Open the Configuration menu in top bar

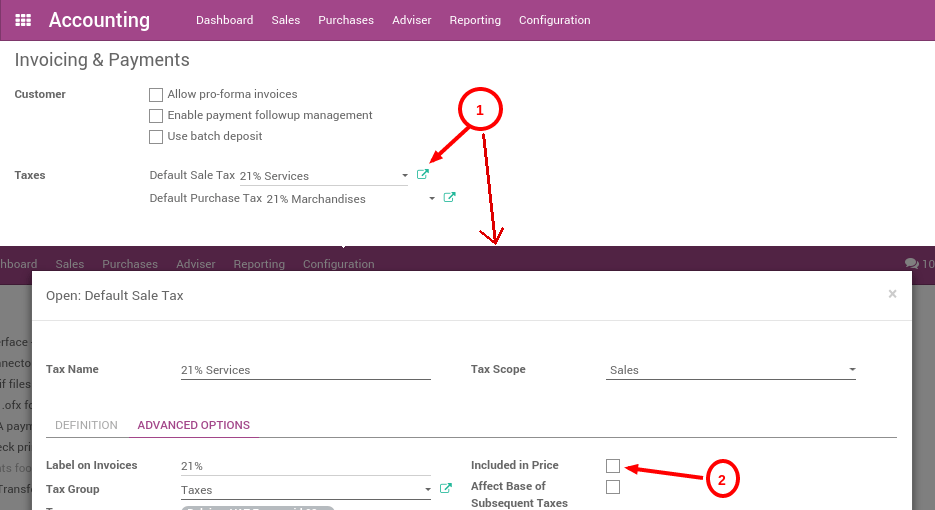[554, 20]
